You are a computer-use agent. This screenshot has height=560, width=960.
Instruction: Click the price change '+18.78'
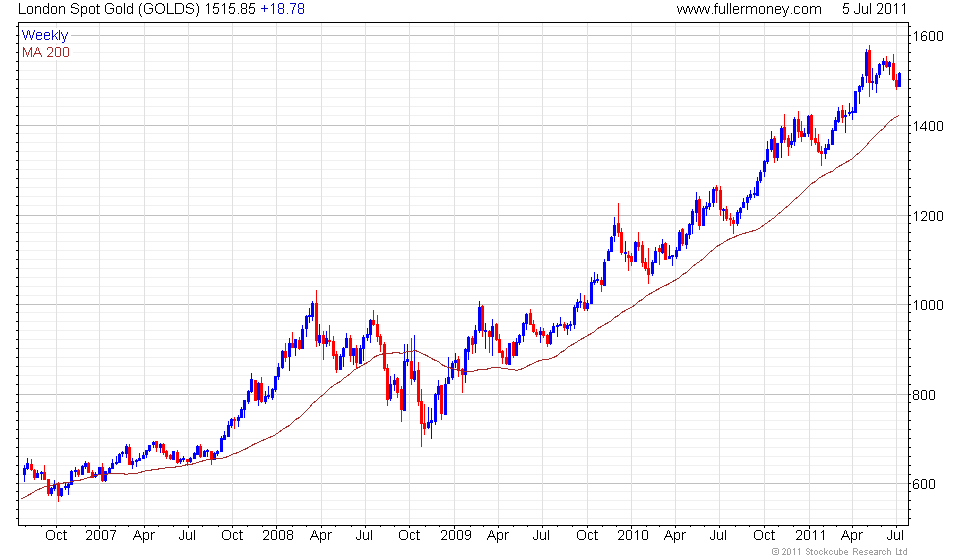pyautogui.click(x=282, y=9)
